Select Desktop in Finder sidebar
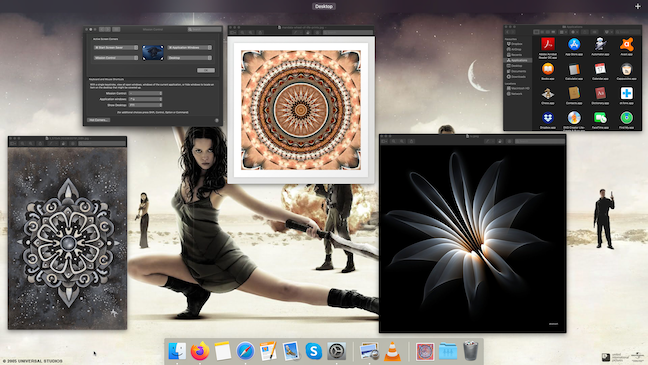This screenshot has height=365, width=648. (x=517, y=66)
